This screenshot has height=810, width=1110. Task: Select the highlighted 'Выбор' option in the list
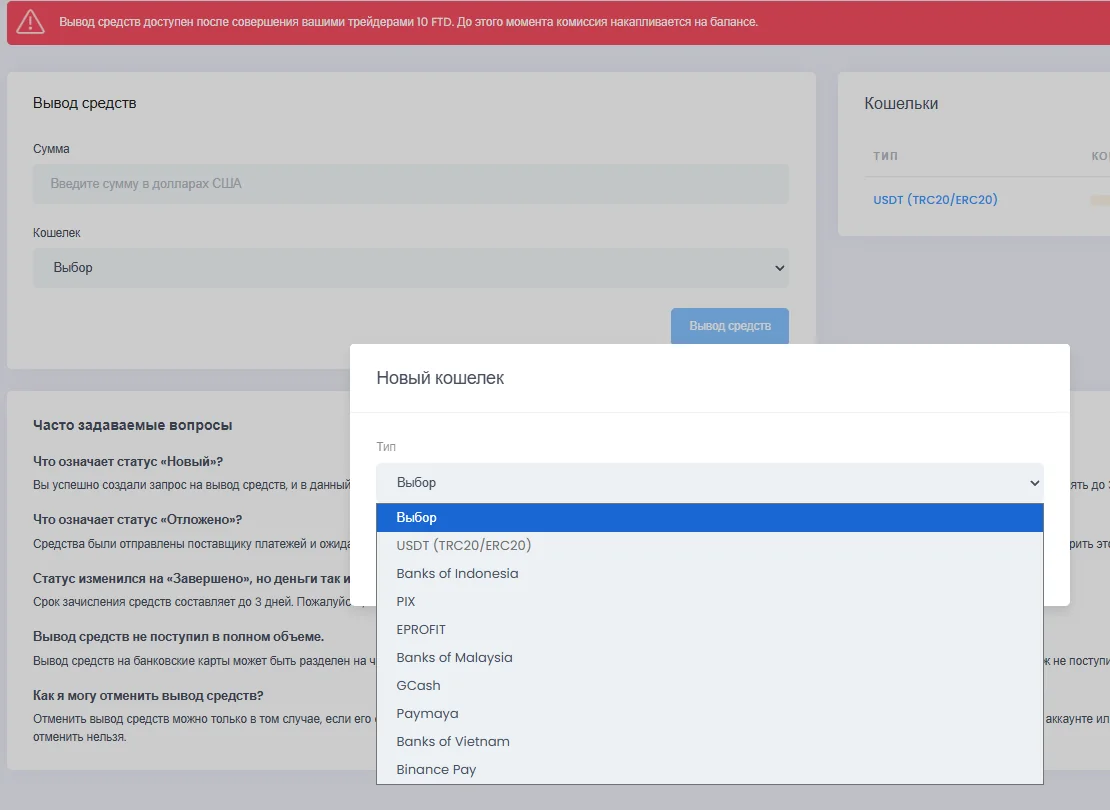(x=709, y=518)
